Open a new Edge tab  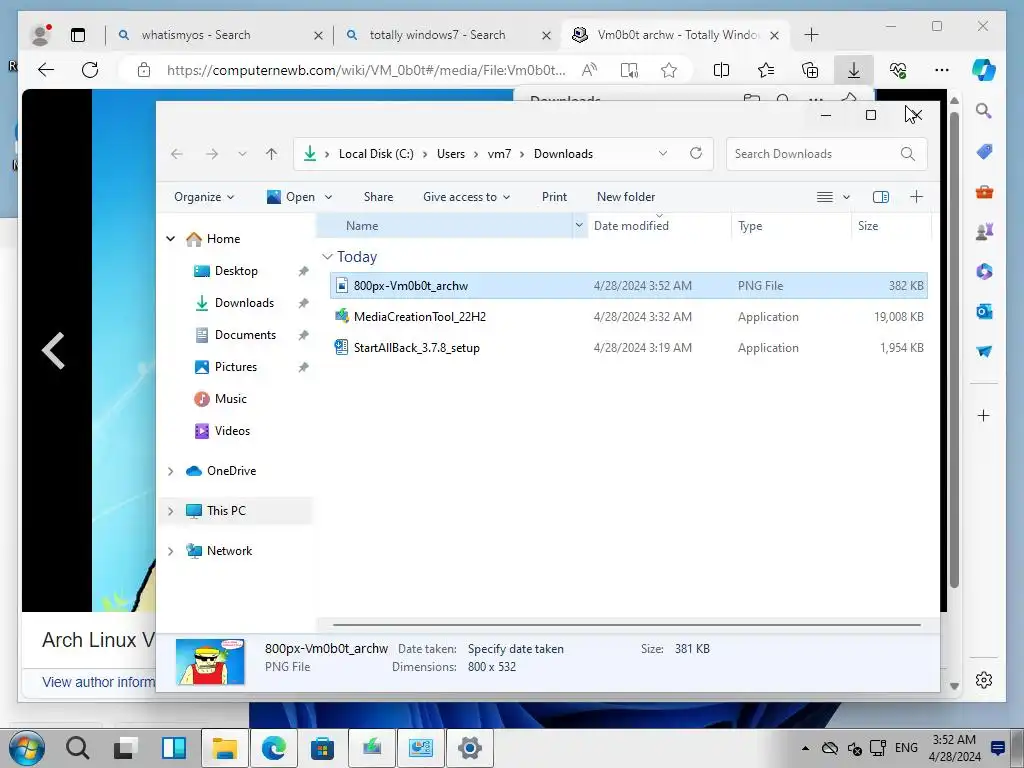pyautogui.click(x=811, y=35)
